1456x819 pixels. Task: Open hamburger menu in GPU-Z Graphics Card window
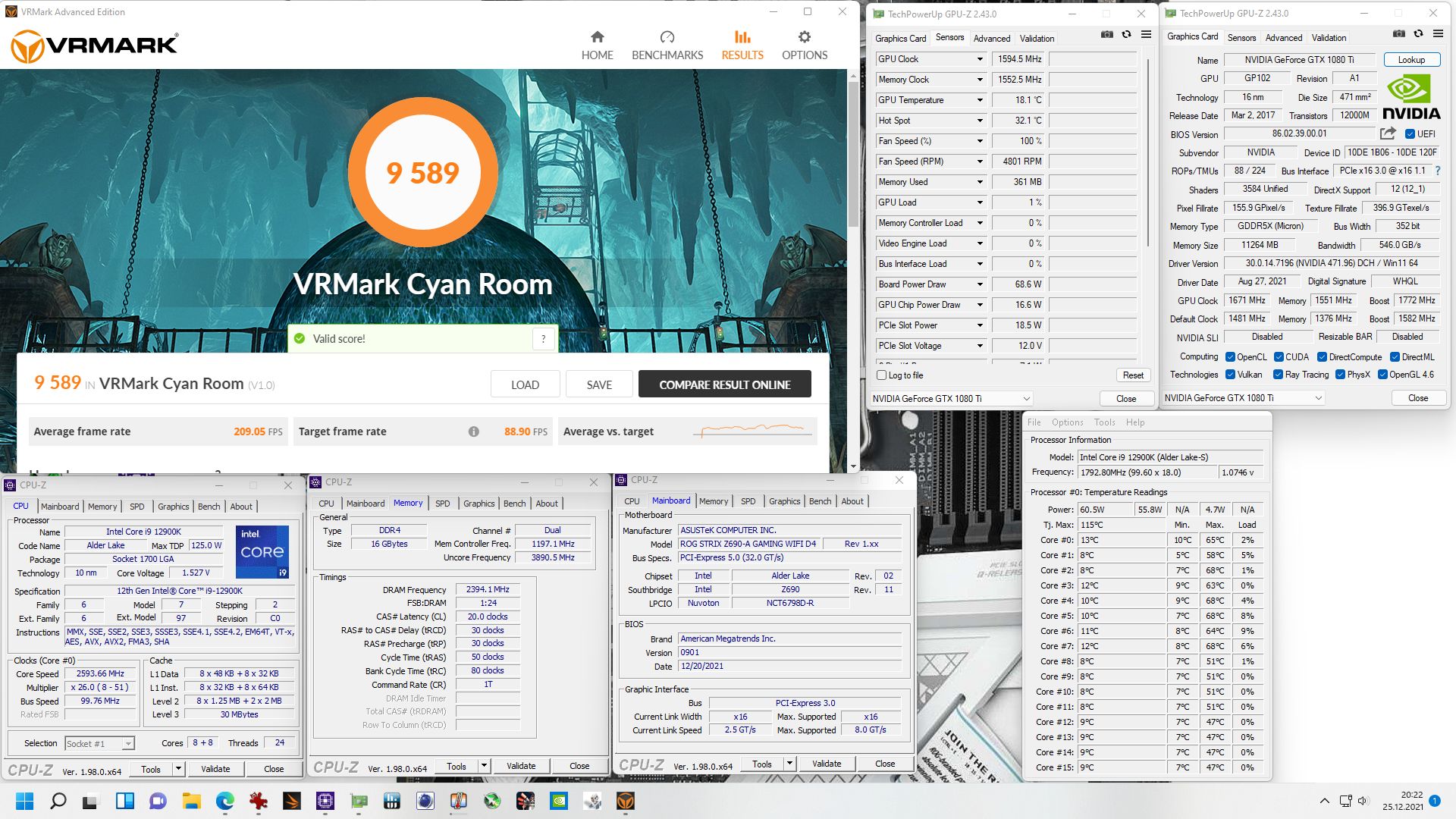[1438, 34]
